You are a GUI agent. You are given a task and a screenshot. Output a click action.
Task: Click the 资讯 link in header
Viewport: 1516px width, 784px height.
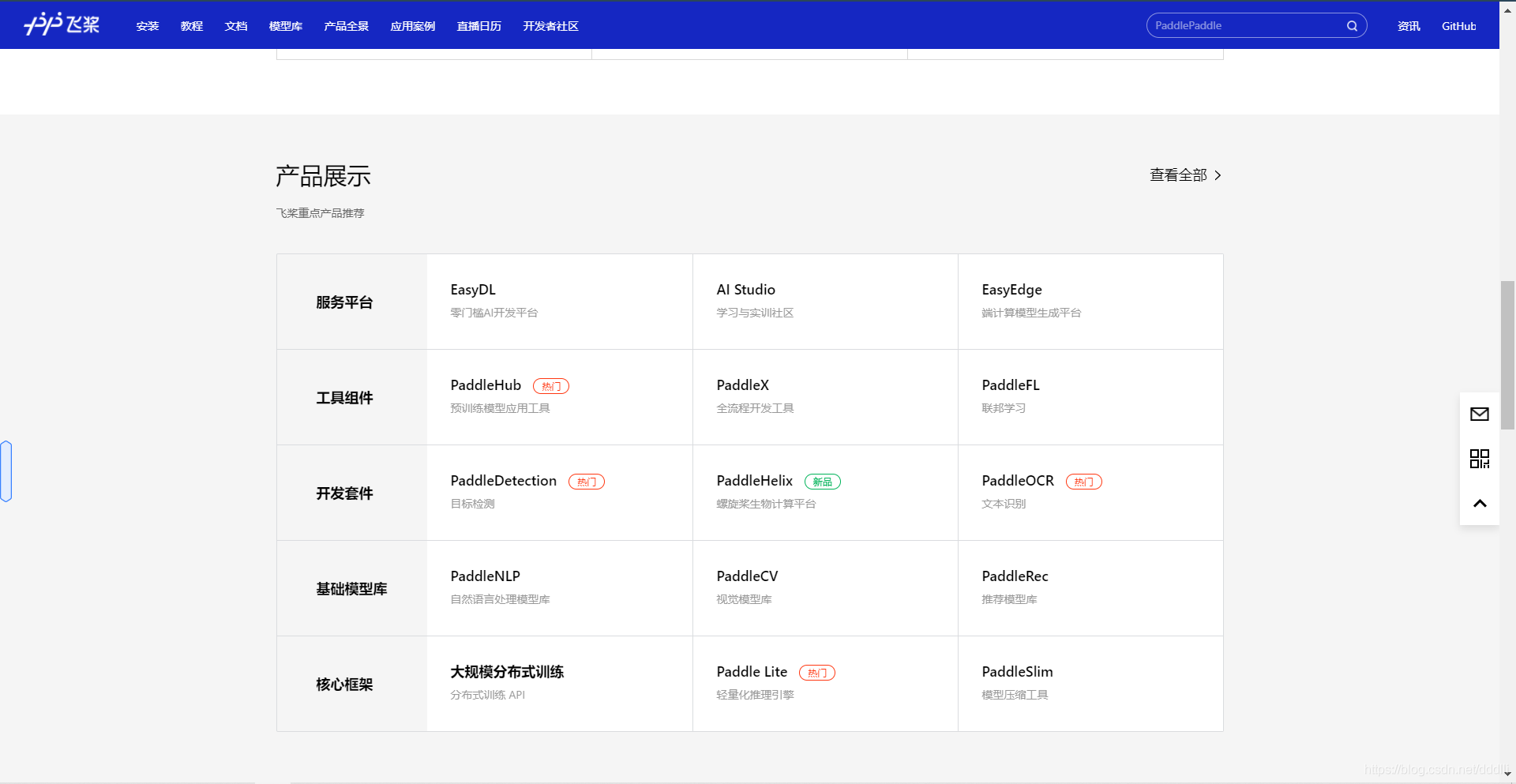click(1409, 26)
